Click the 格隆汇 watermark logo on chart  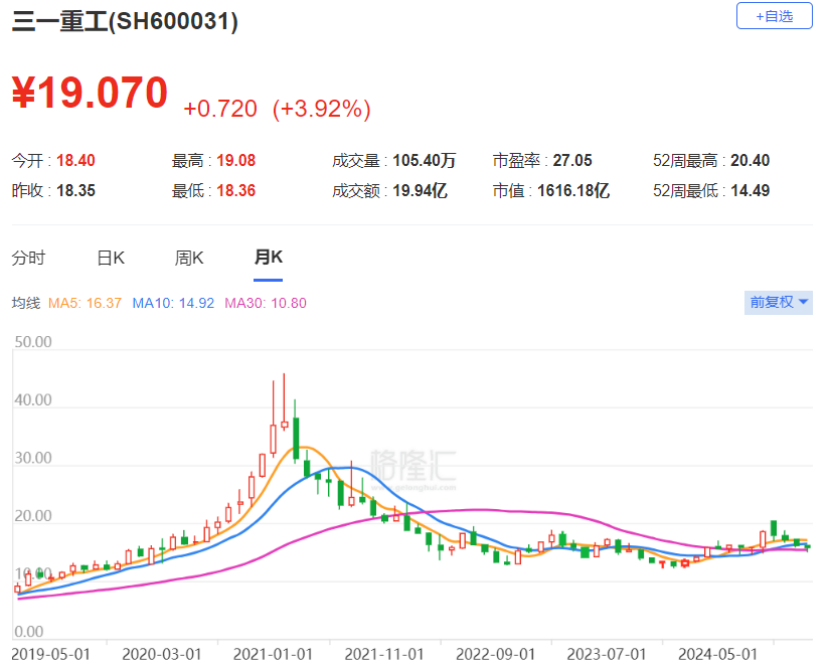(413, 469)
